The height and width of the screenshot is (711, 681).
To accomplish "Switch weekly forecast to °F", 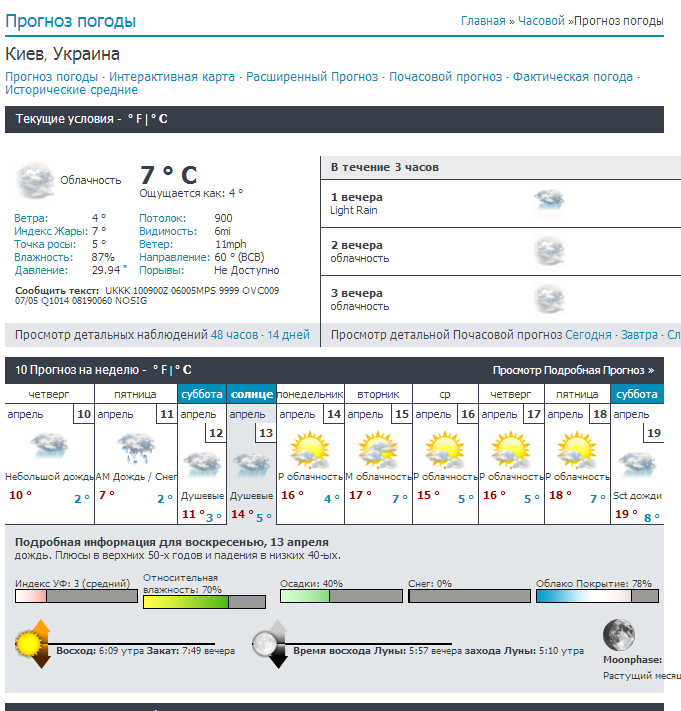I will coord(161,370).
